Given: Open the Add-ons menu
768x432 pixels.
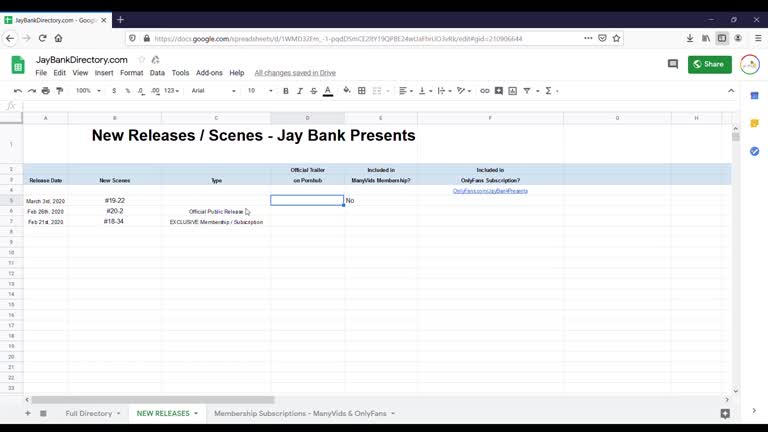Looking at the screenshot, I should 209,72.
